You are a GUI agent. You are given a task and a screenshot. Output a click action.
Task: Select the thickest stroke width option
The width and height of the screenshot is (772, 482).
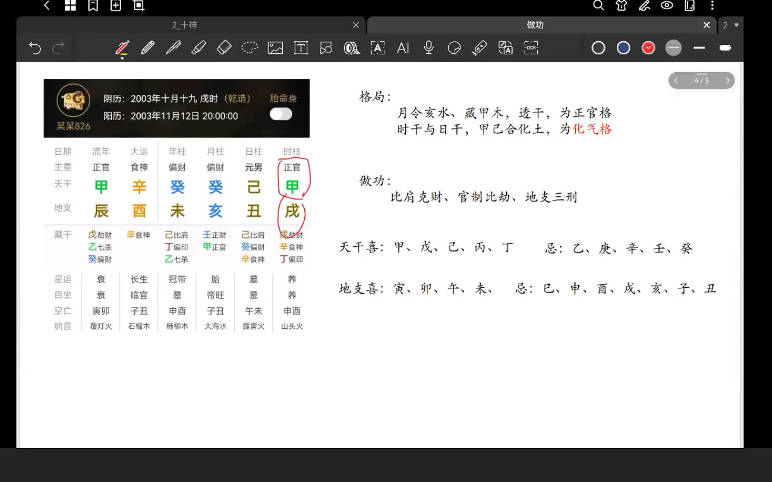(x=725, y=47)
